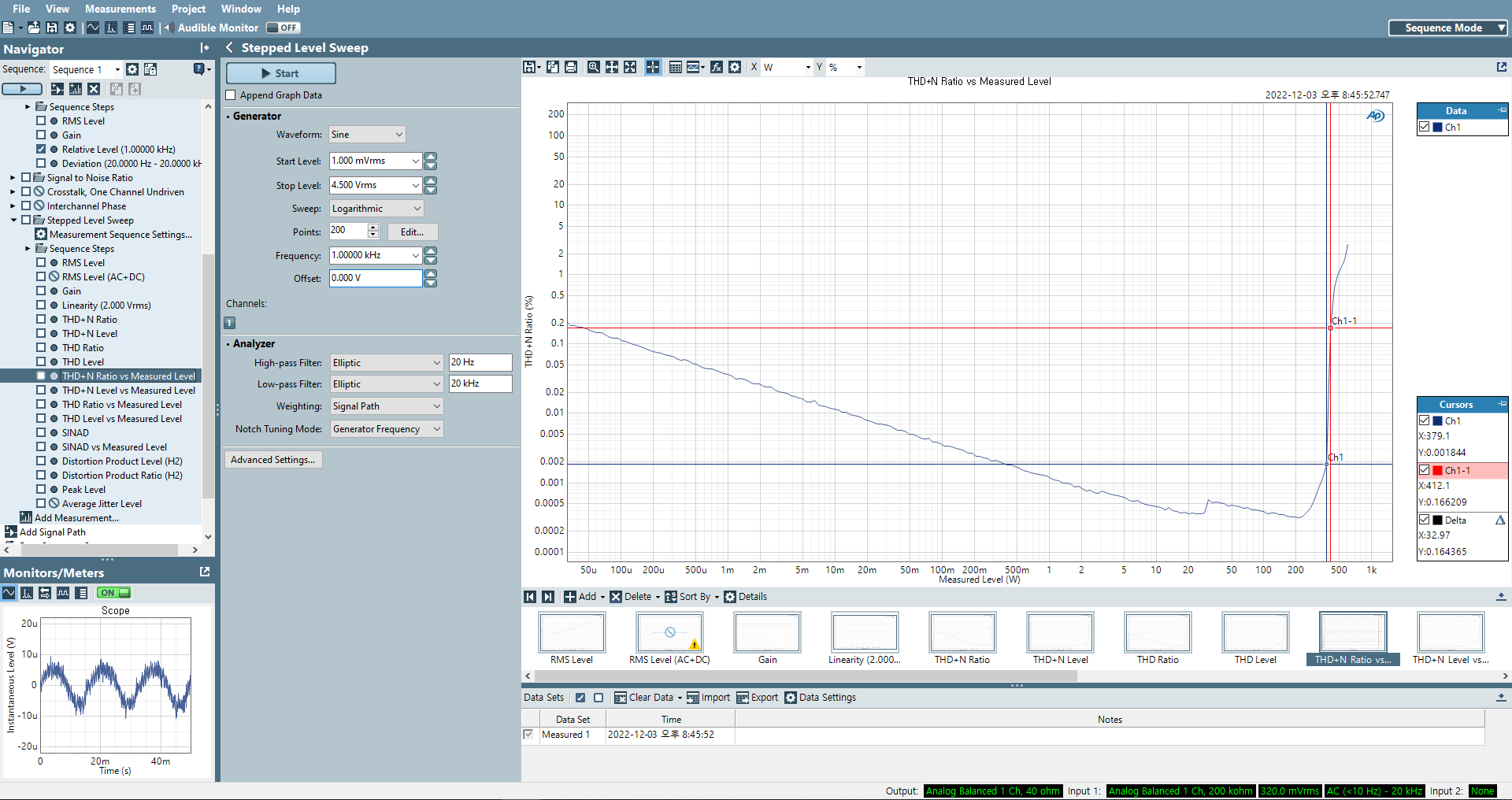Open the Sequence 1 selector dropdown
The width and height of the screenshot is (1512, 800).
[86, 69]
